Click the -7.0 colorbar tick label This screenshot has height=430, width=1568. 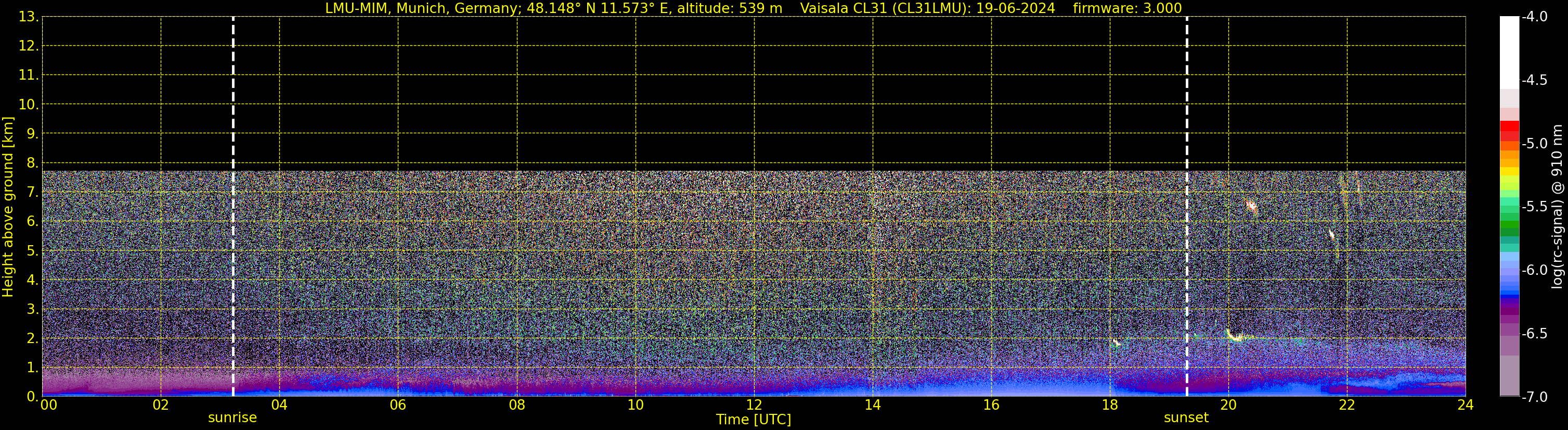click(x=1534, y=397)
